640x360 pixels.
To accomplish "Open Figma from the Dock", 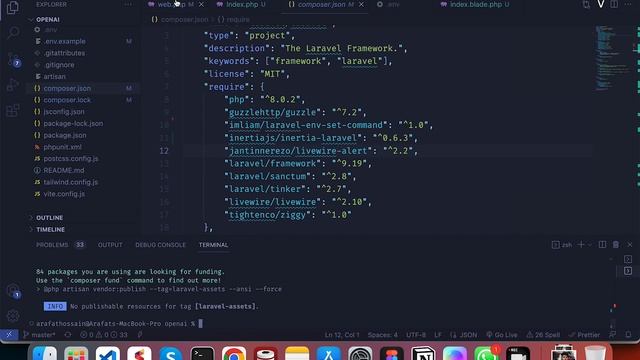I will pyautogui.click(x=391, y=353).
